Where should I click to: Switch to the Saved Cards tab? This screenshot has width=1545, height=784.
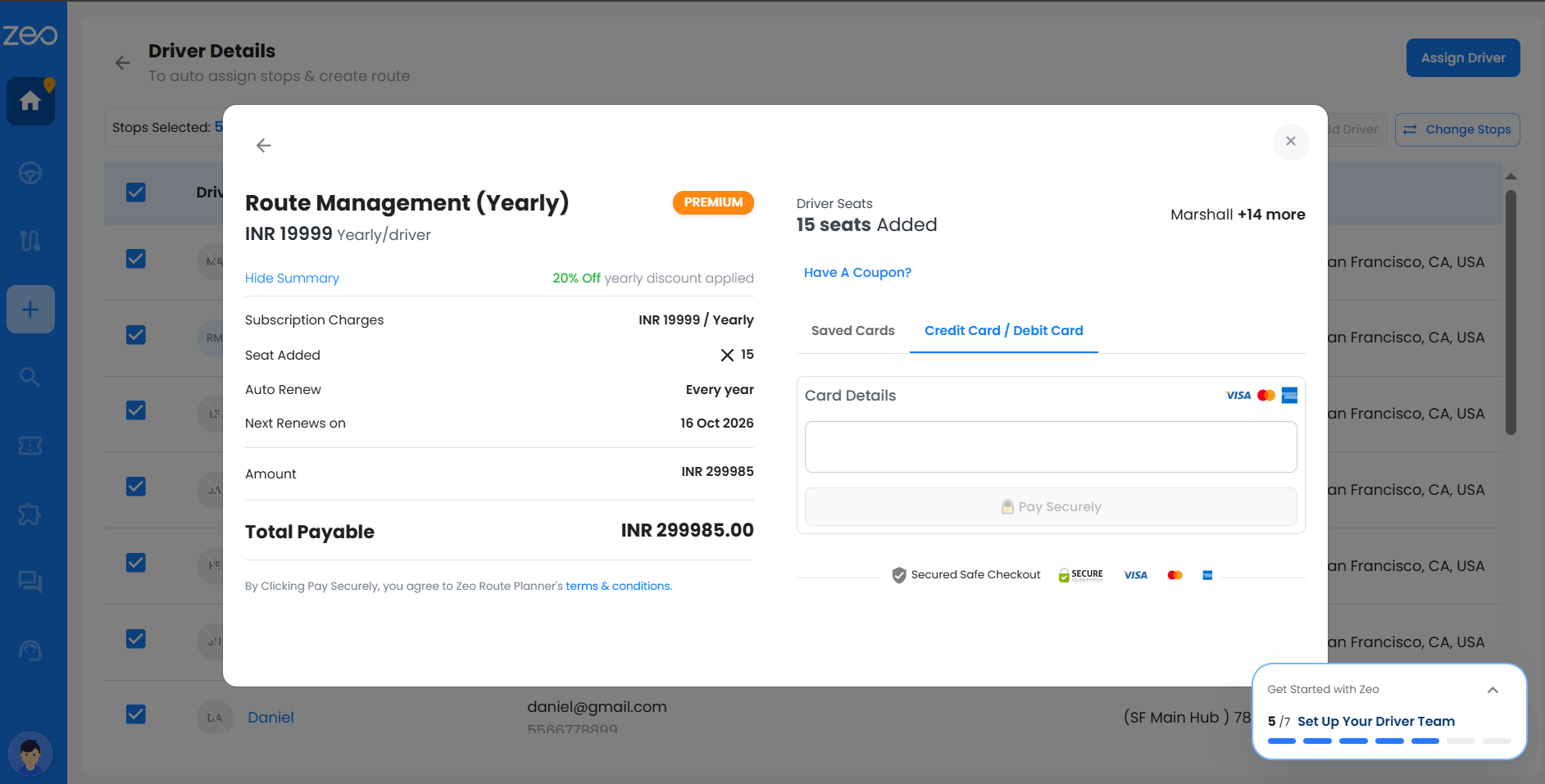pyautogui.click(x=852, y=331)
